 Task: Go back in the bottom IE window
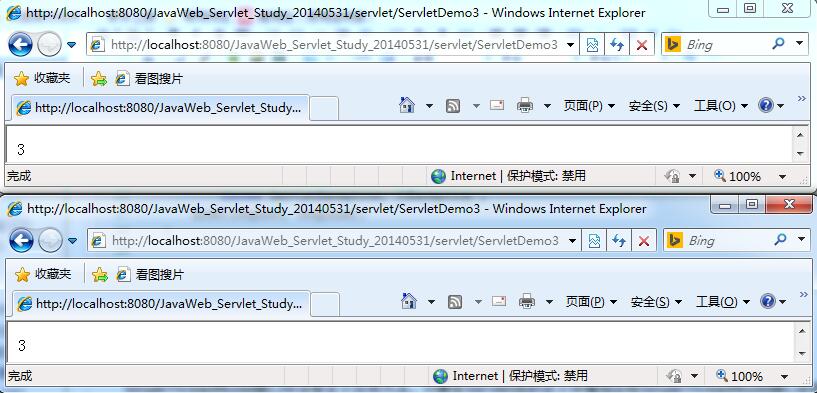click(21, 241)
